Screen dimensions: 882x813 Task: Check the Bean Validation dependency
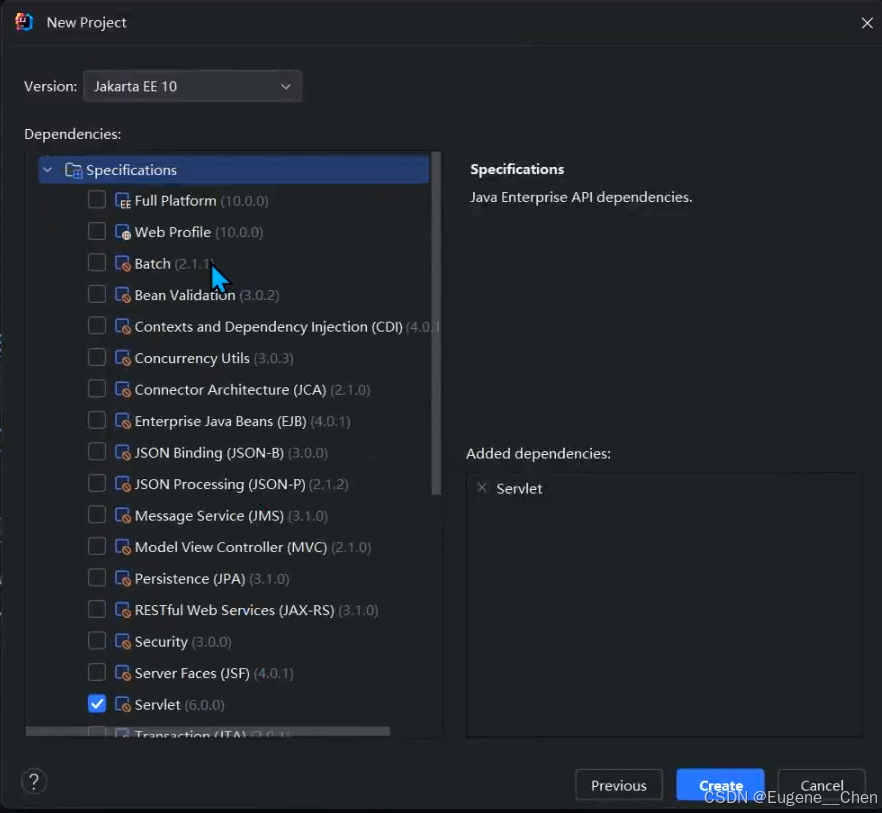point(97,294)
